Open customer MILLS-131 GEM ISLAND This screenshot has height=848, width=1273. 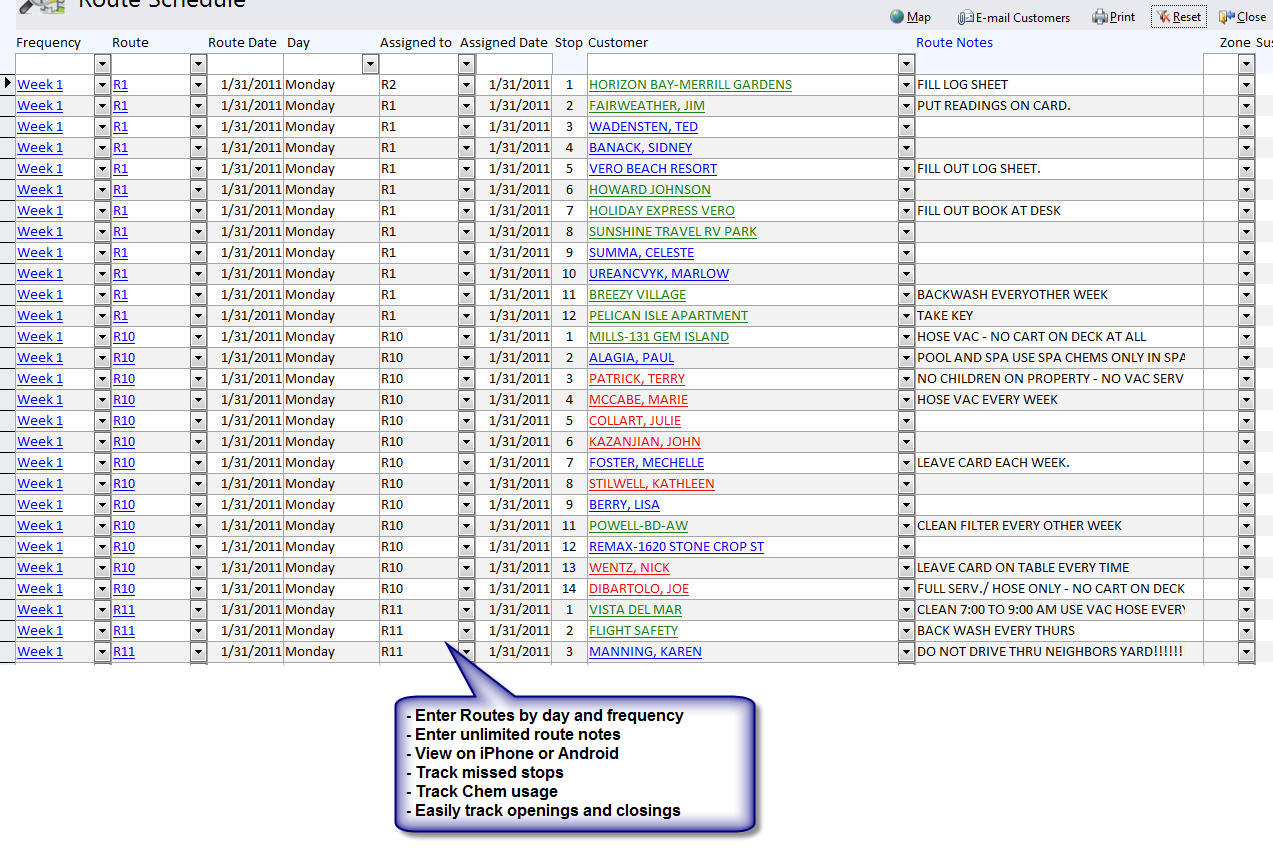click(x=659, y=337)
